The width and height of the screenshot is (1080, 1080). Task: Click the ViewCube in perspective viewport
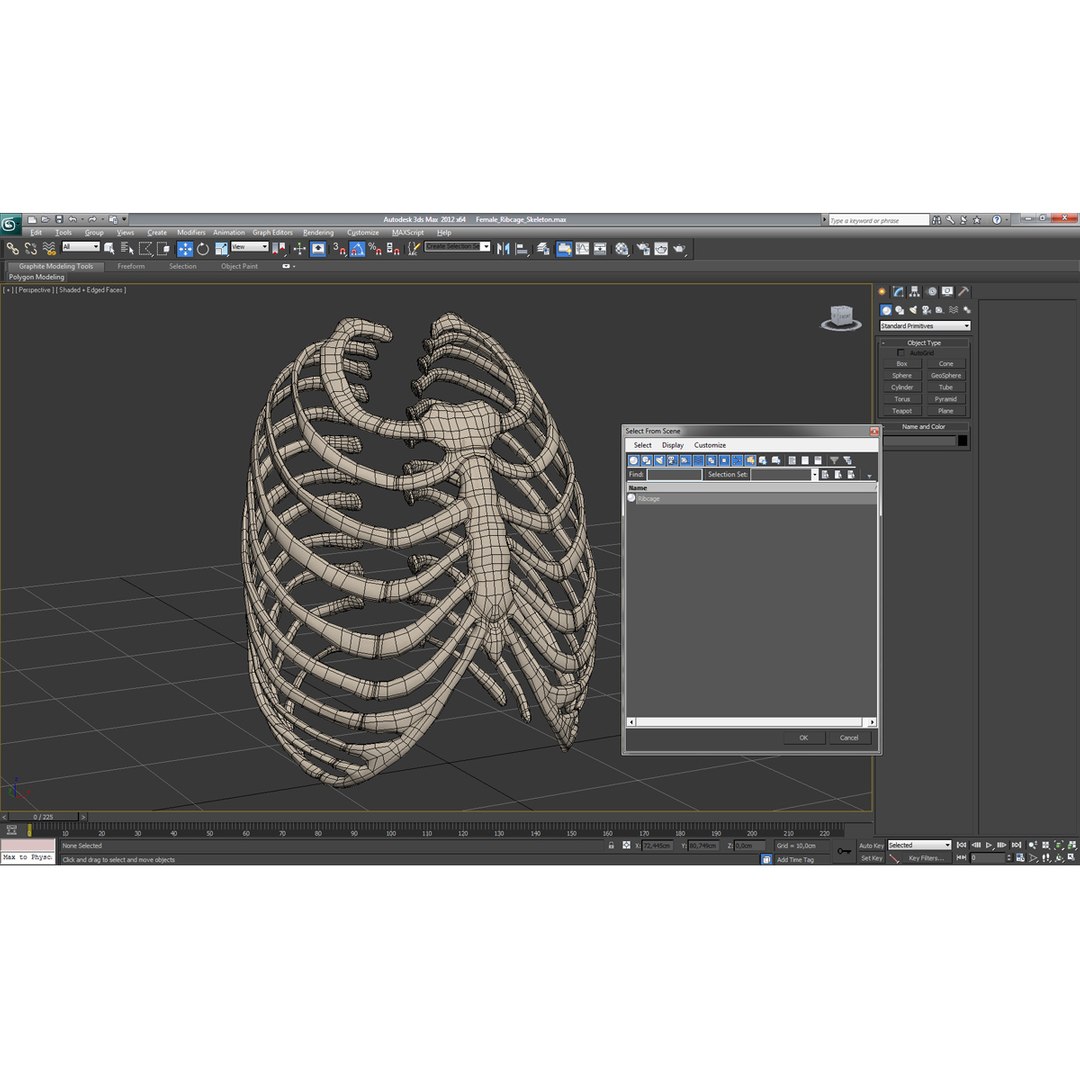[x=841, y=318]
